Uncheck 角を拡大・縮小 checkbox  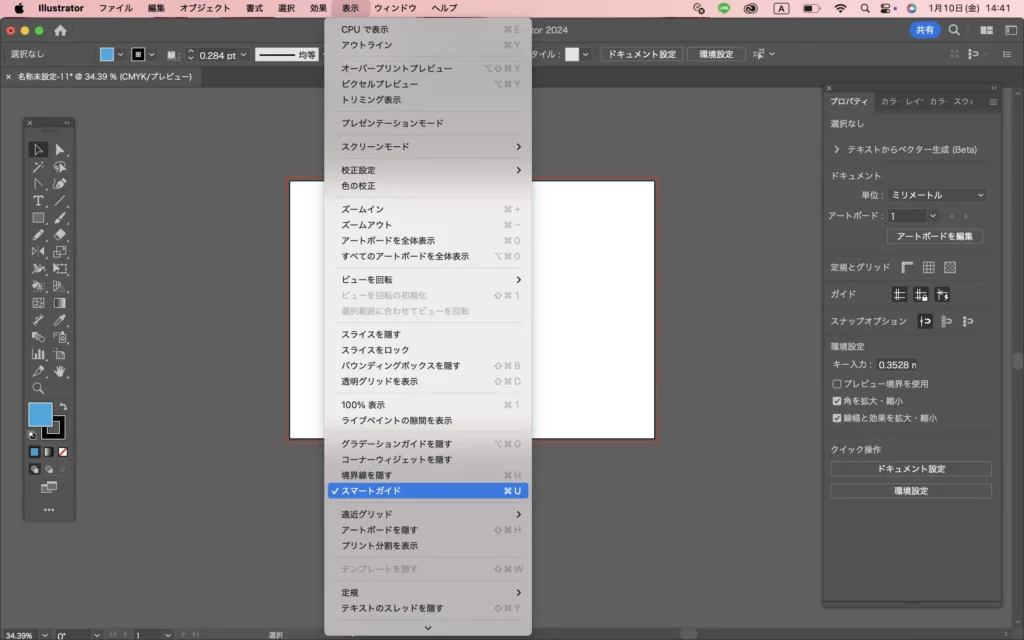pyautogui.click(x=836, y=401)
